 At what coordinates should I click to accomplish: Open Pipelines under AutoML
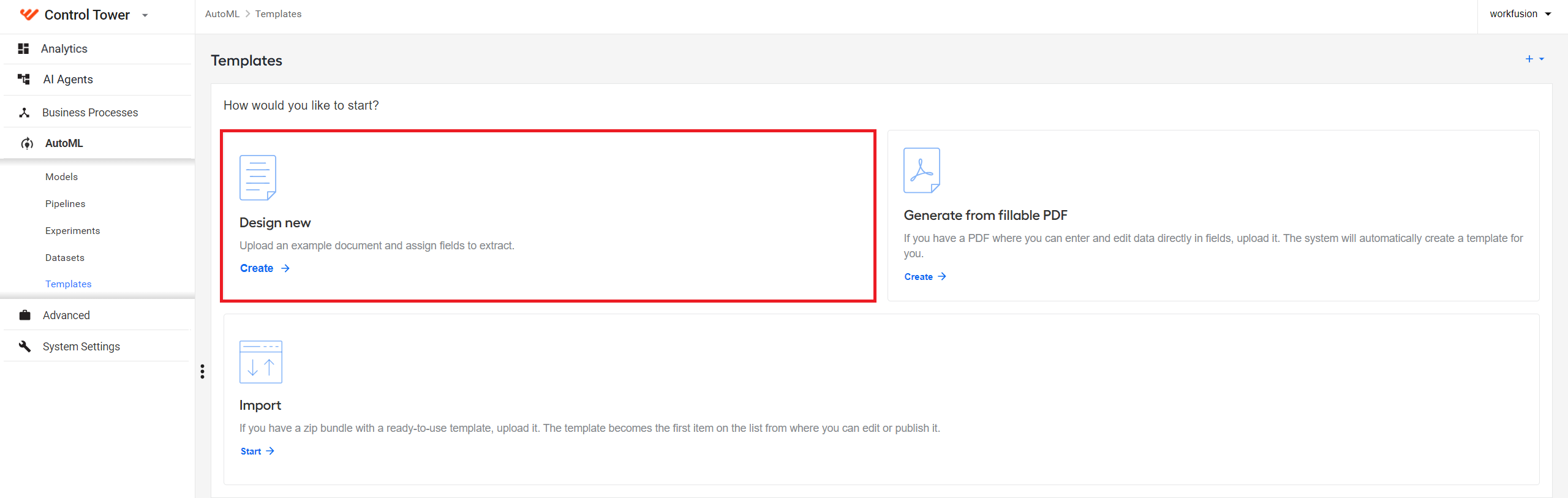pos(65,204)
